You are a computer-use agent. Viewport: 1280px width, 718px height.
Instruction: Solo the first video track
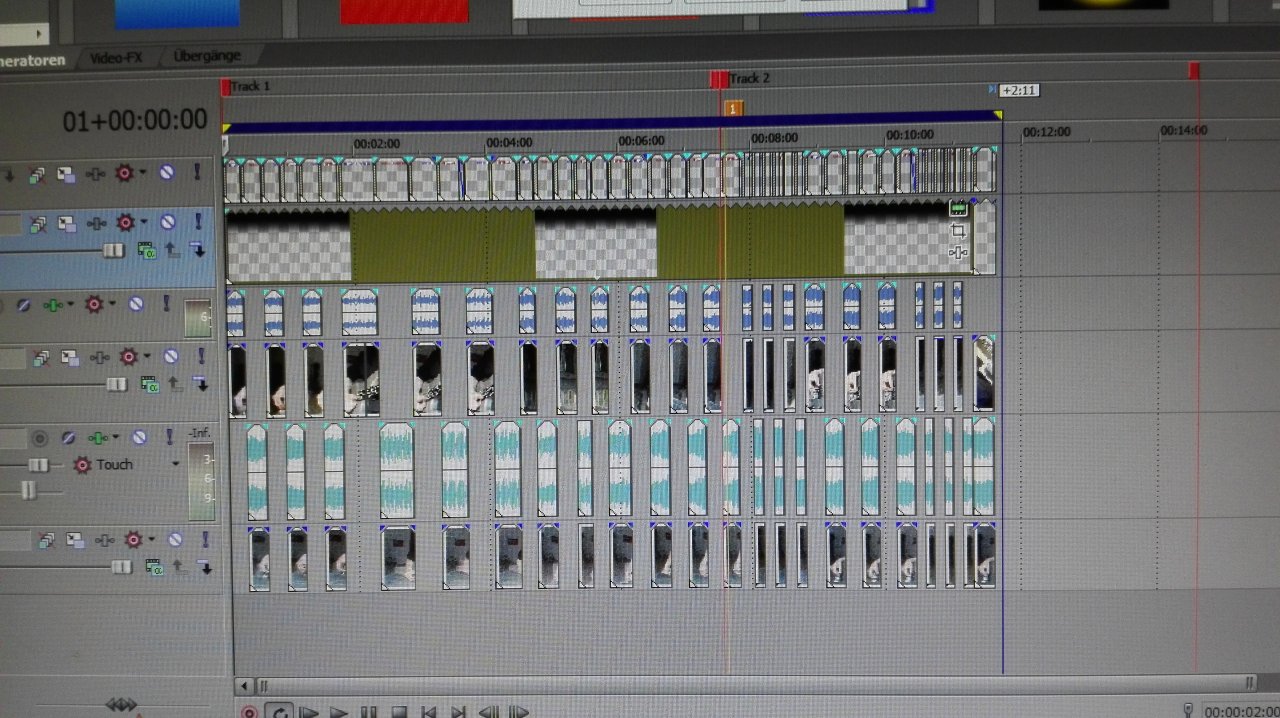click(x=196, y=172)
